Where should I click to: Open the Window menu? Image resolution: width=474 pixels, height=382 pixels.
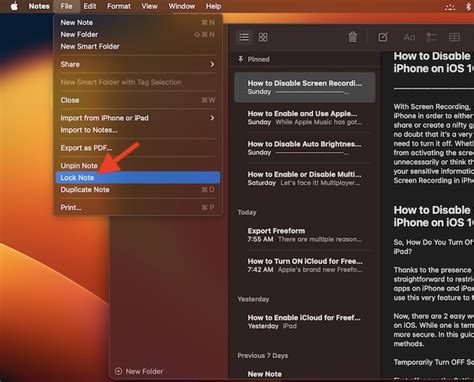pyautogui.click(x=182, y=6)
